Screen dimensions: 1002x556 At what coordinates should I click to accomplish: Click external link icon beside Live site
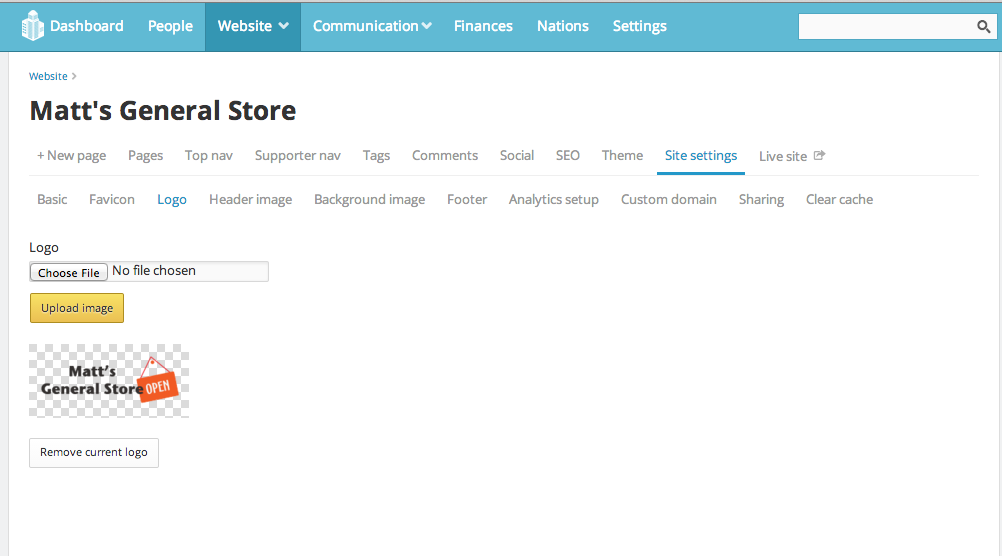(x=819, y=155)
